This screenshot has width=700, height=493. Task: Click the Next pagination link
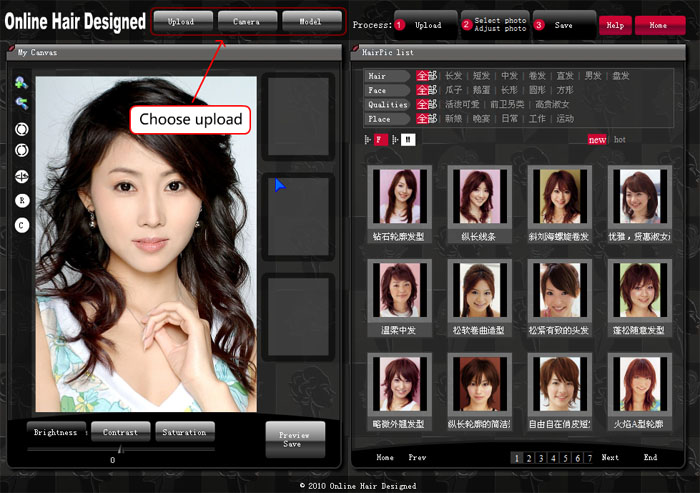(x=610, y=457)
